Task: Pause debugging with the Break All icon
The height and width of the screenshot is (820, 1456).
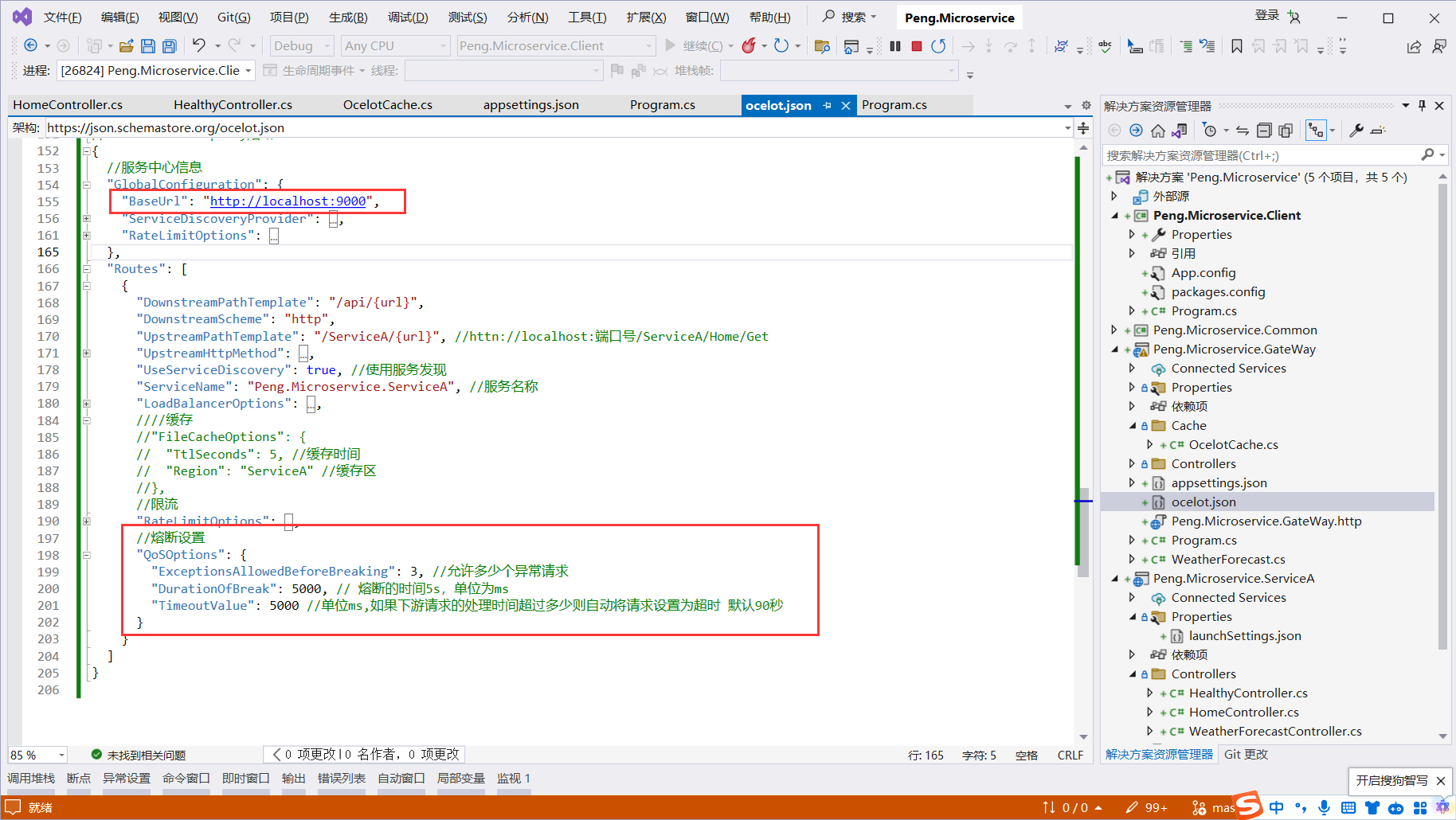Action: pyautogui.click(x=895, y=46)
